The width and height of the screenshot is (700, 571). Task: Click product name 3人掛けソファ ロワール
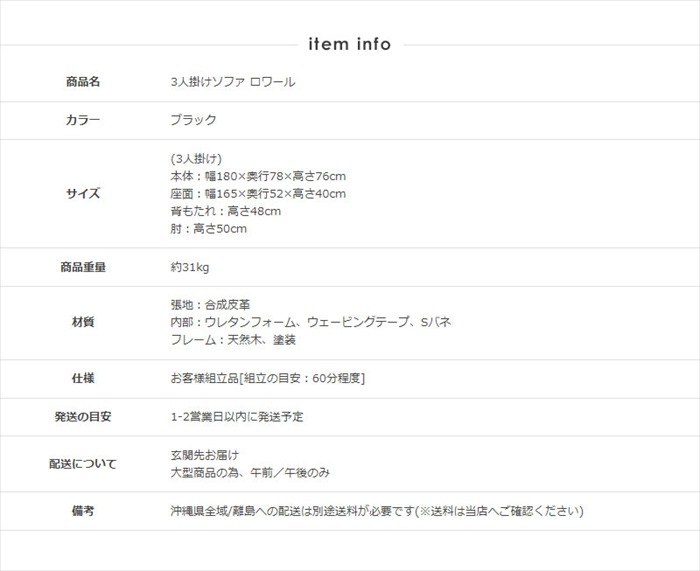pyautogui.click(x=233, y=82)
